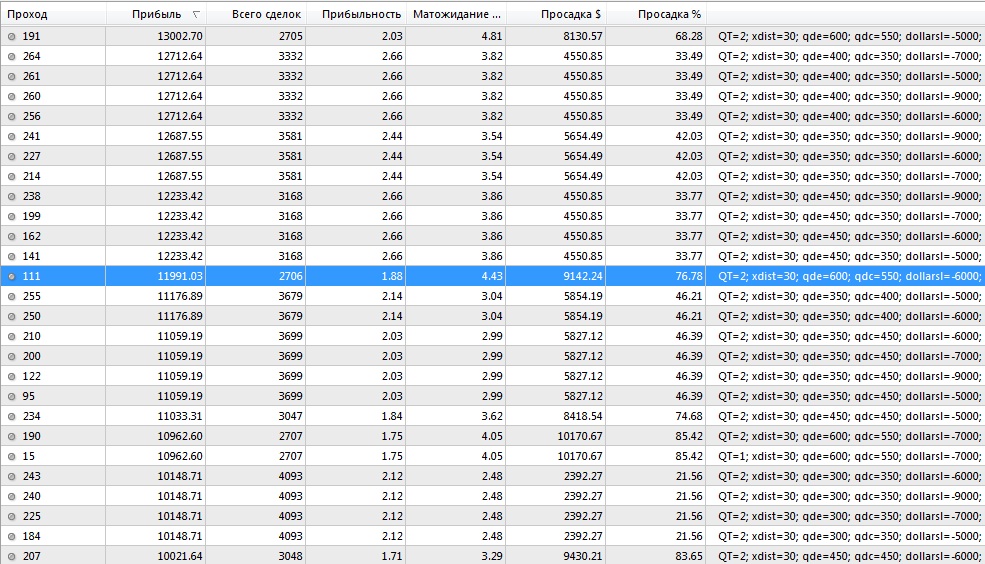Click the pass icon beside row 184
Viewport: 985px width, 564px height.
(x=11, y=536)
